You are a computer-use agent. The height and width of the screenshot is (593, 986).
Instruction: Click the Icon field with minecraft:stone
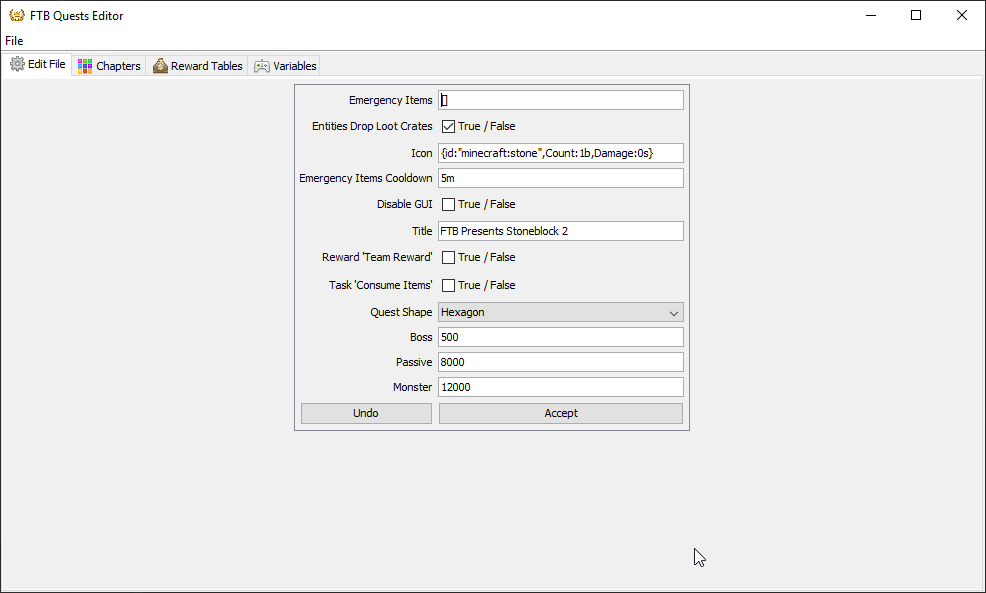[x=560, y=153]
